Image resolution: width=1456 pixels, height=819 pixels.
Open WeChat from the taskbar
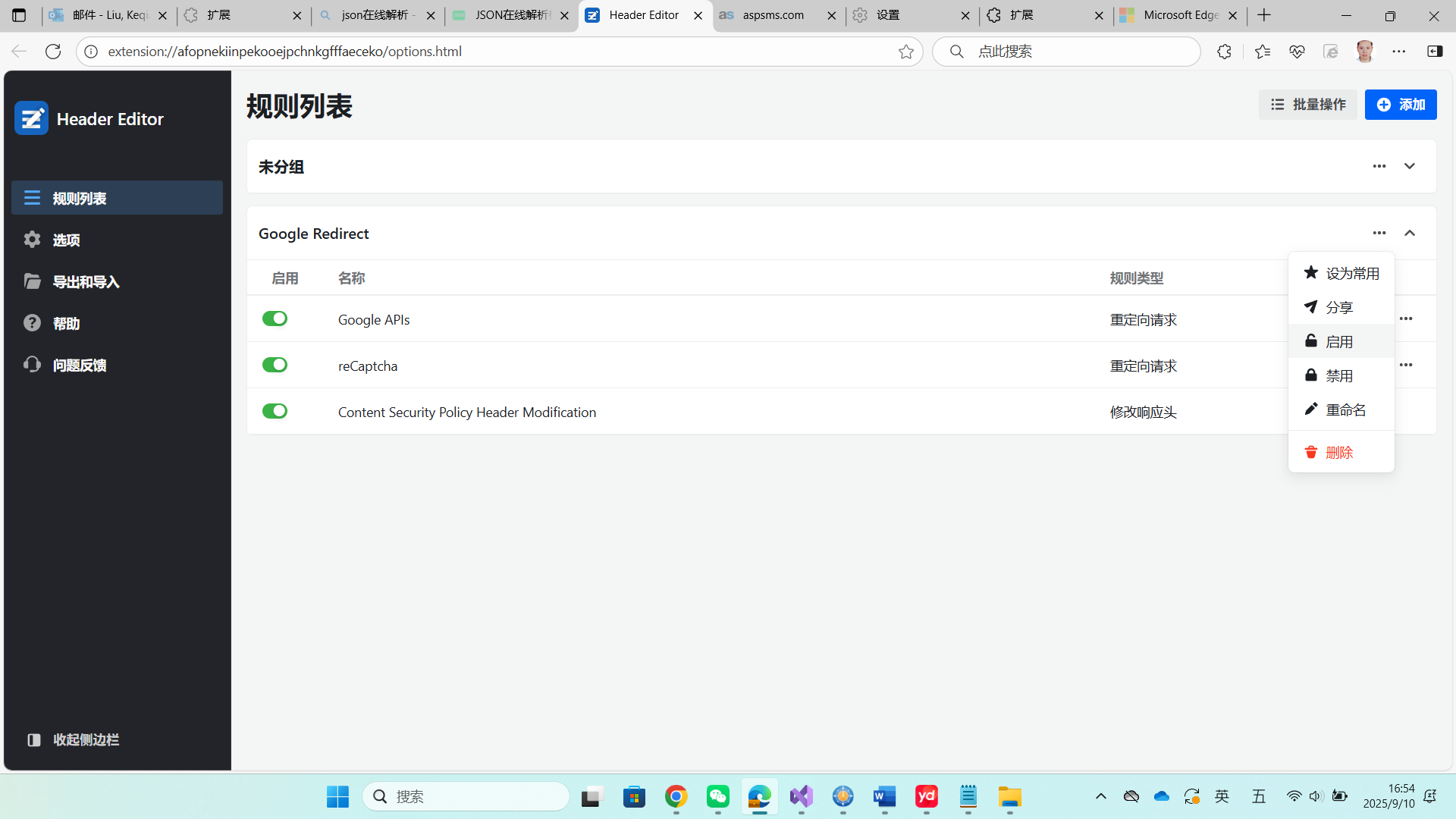click(x=717, y=796)
